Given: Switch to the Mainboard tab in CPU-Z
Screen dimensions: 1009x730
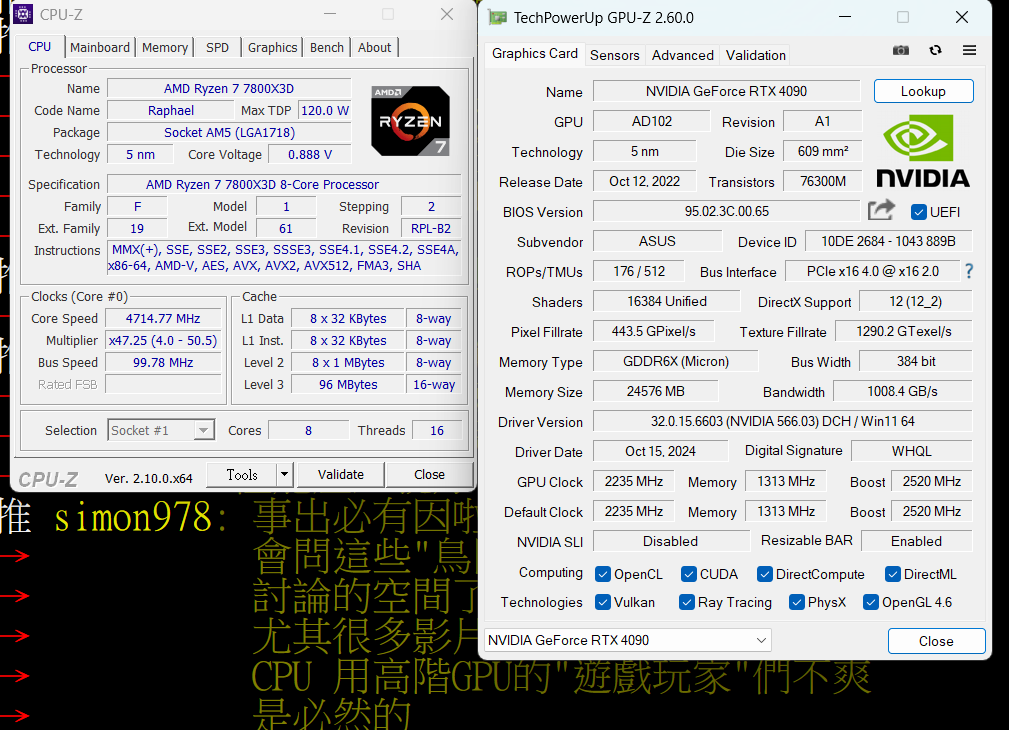Looking at the screenshot, I should pyautogui.click(x=100, y=47).
